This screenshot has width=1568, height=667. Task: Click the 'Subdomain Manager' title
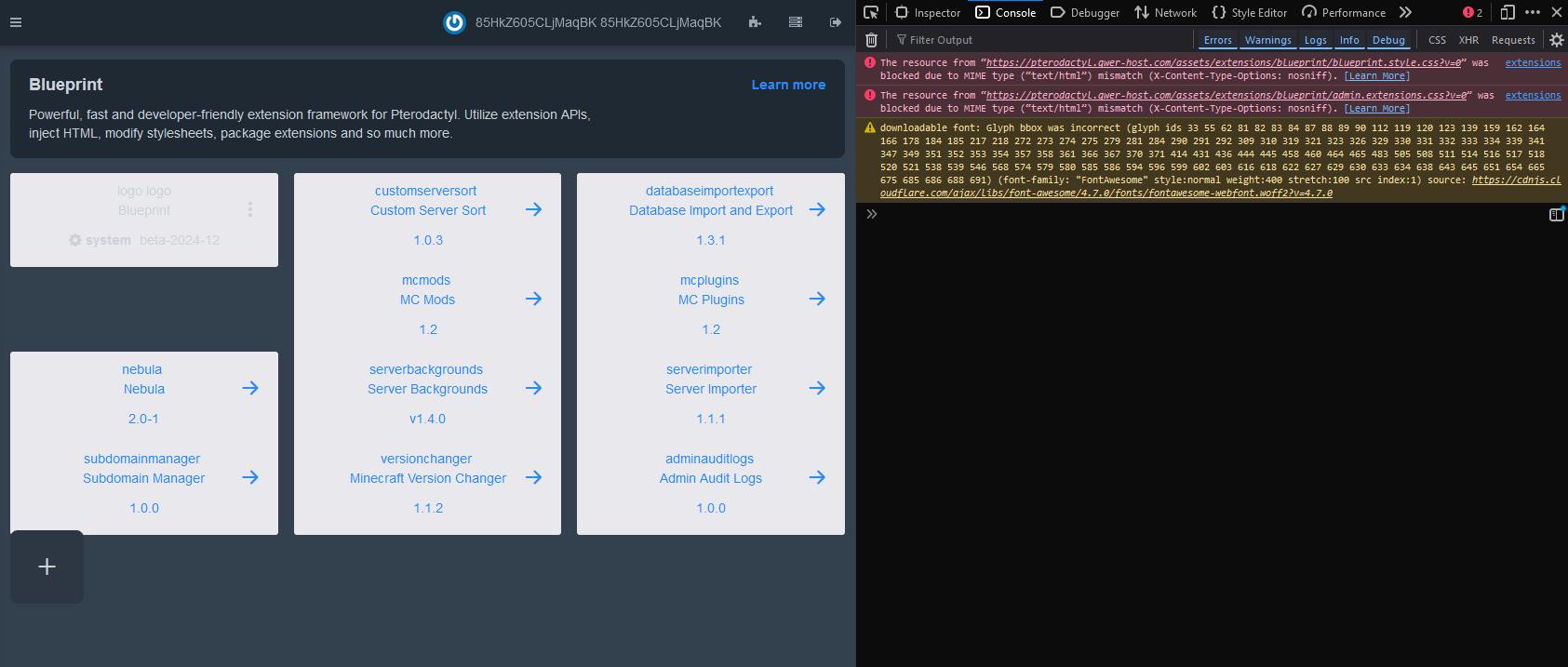click(144, 478)
